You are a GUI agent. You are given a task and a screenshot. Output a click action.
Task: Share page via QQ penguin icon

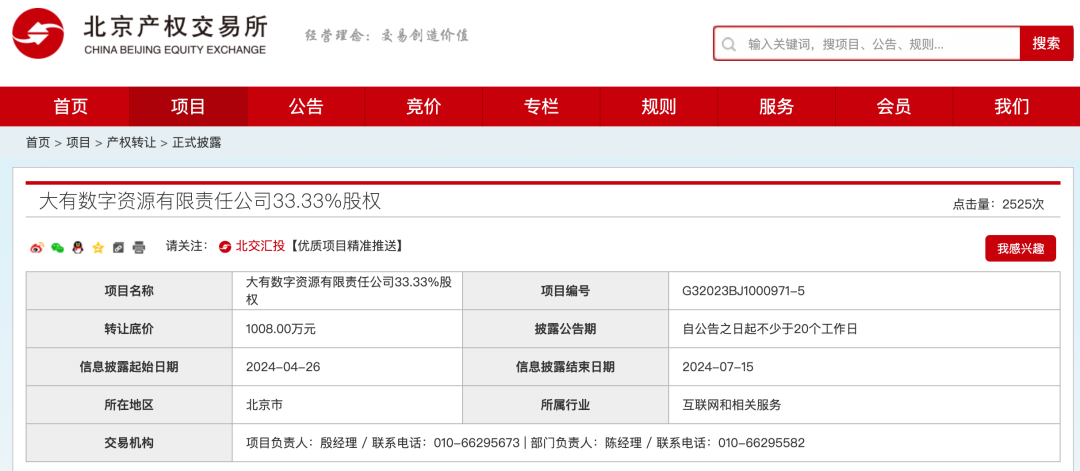[78, 248]
